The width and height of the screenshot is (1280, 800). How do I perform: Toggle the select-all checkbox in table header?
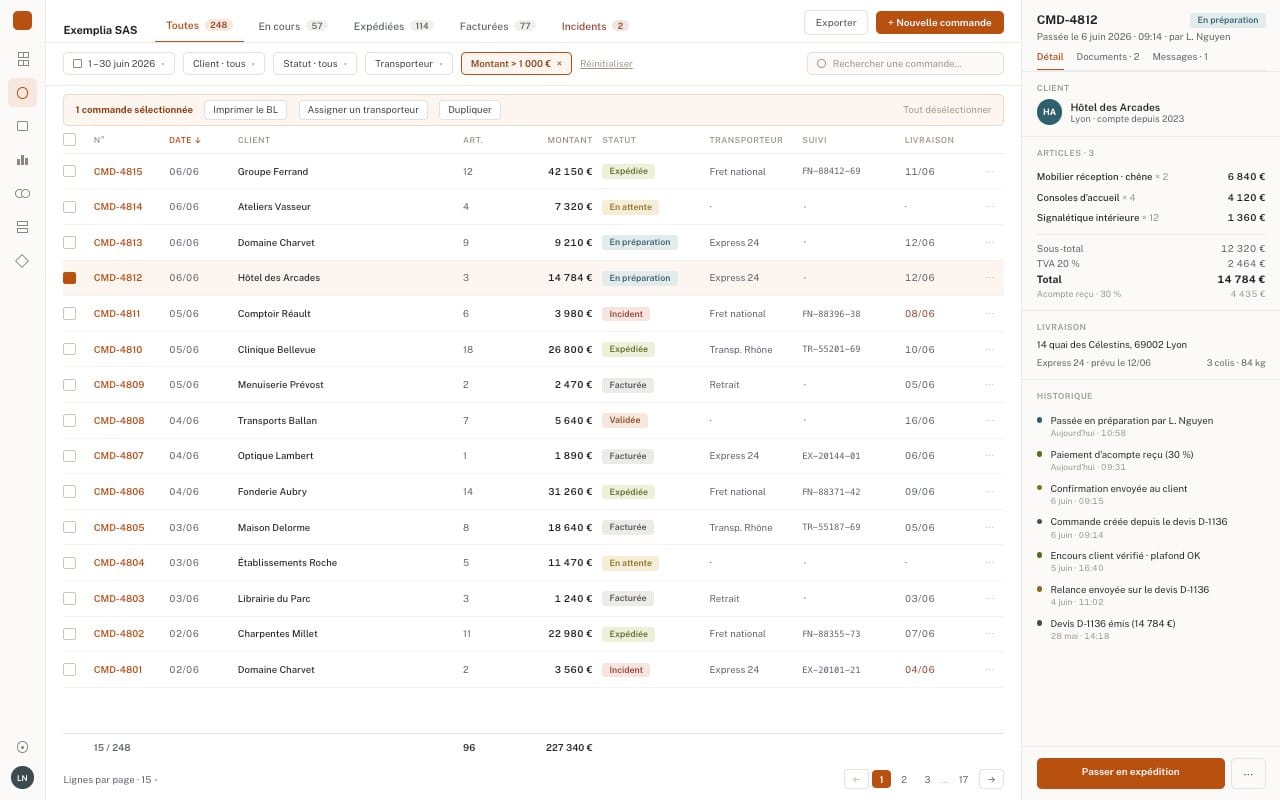pyautogui.click(x=69, y=140)
